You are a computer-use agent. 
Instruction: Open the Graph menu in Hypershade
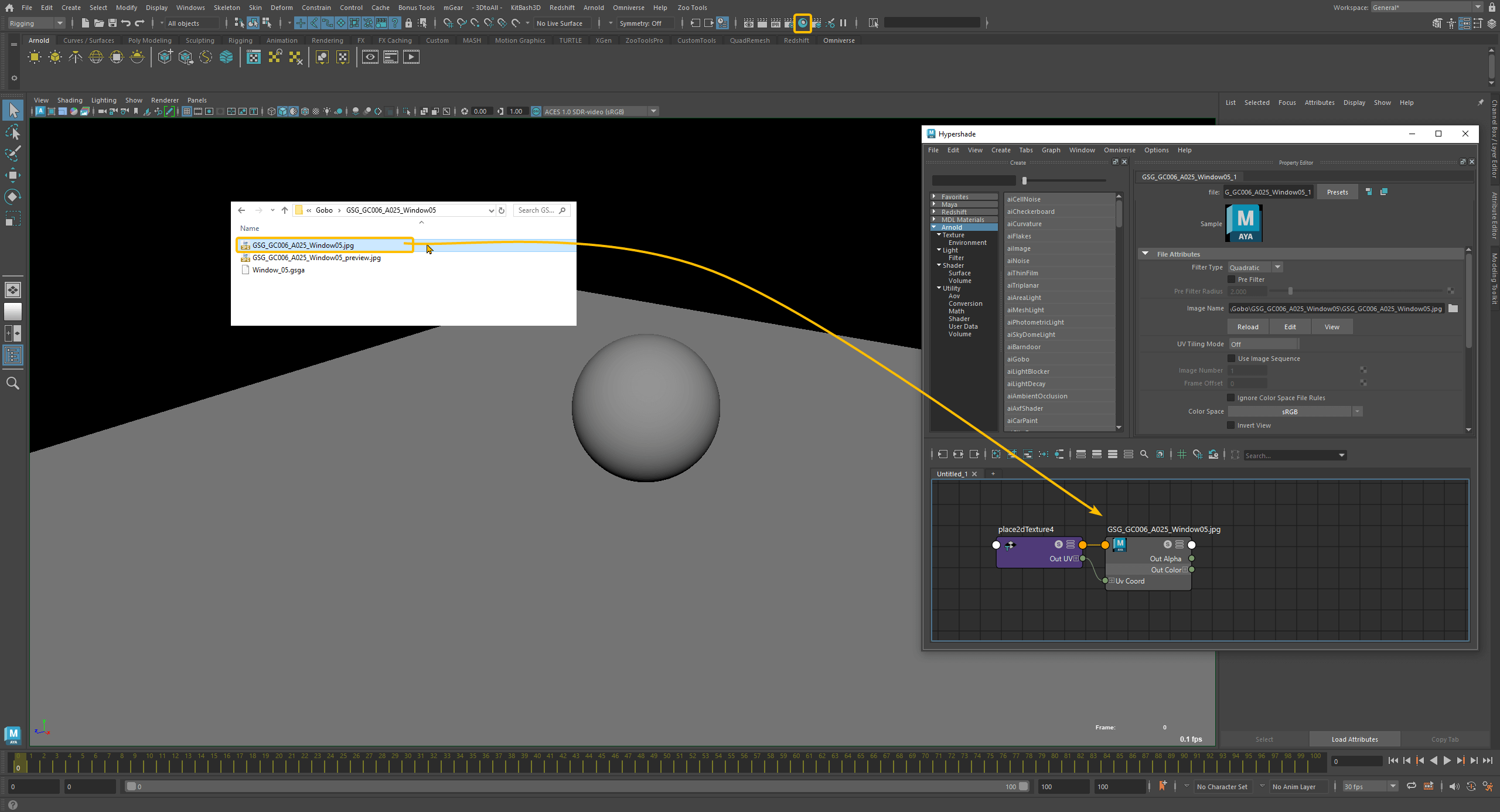(x=1051, y=150)
